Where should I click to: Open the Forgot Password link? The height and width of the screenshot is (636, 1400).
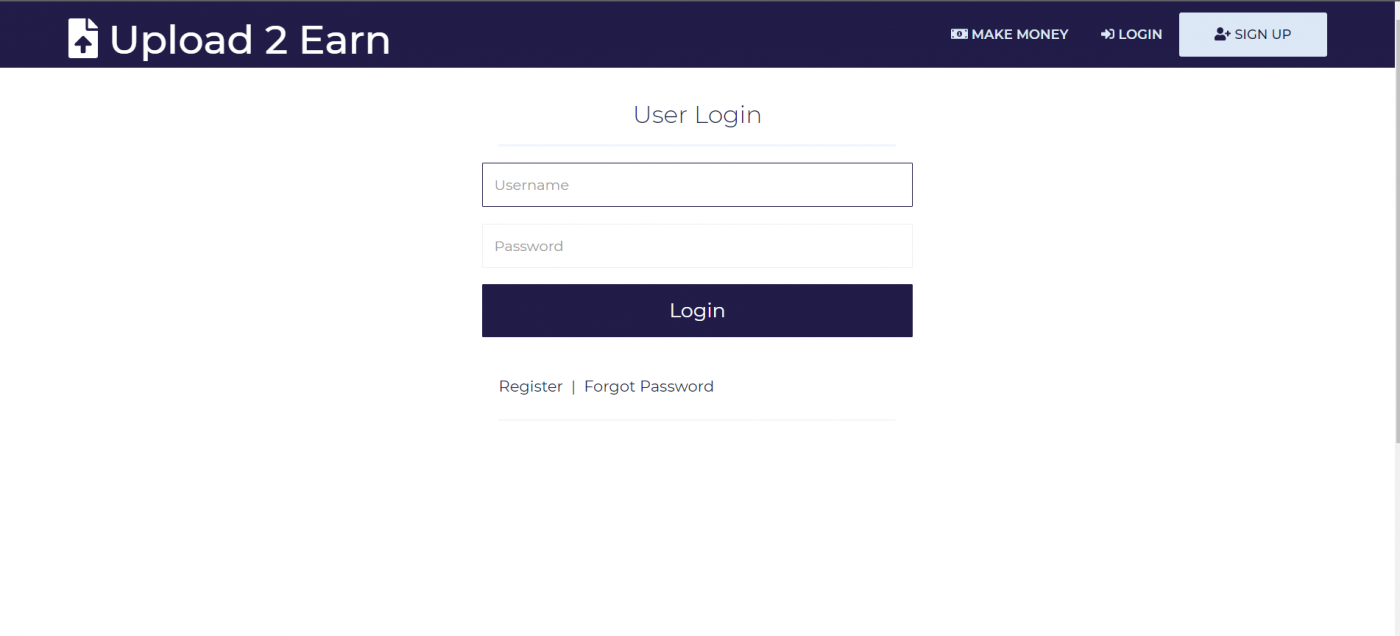648,386
